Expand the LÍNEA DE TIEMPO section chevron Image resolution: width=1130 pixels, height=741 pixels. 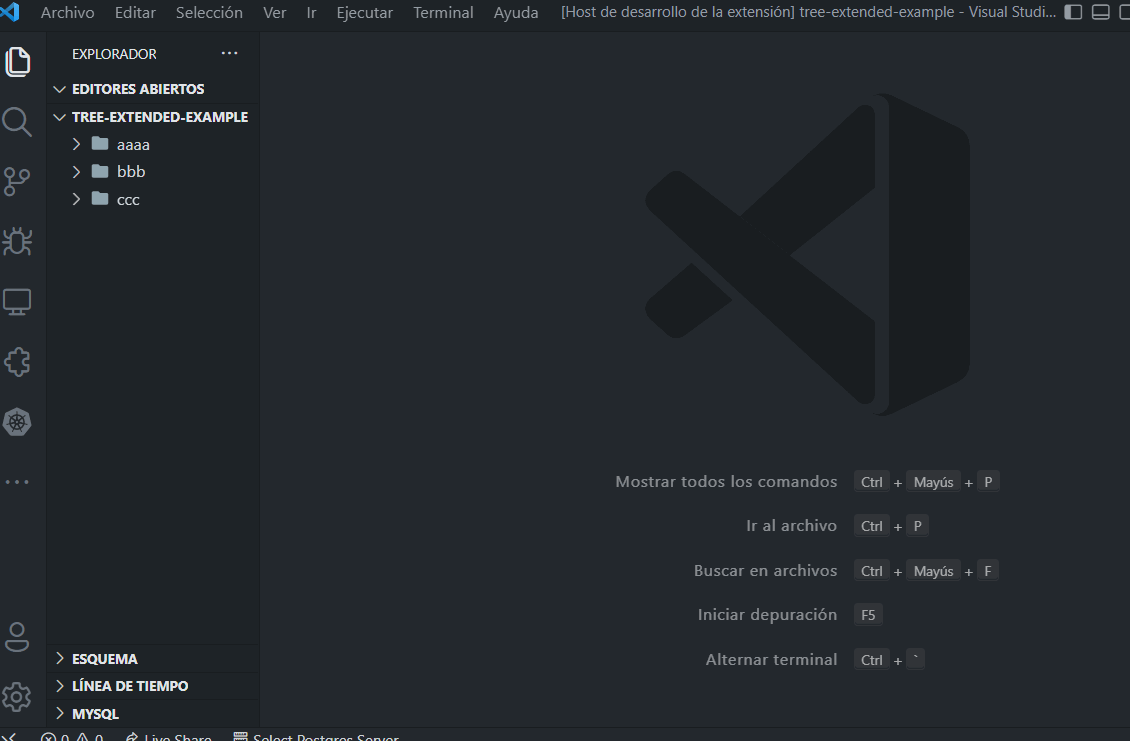(60, 685)
